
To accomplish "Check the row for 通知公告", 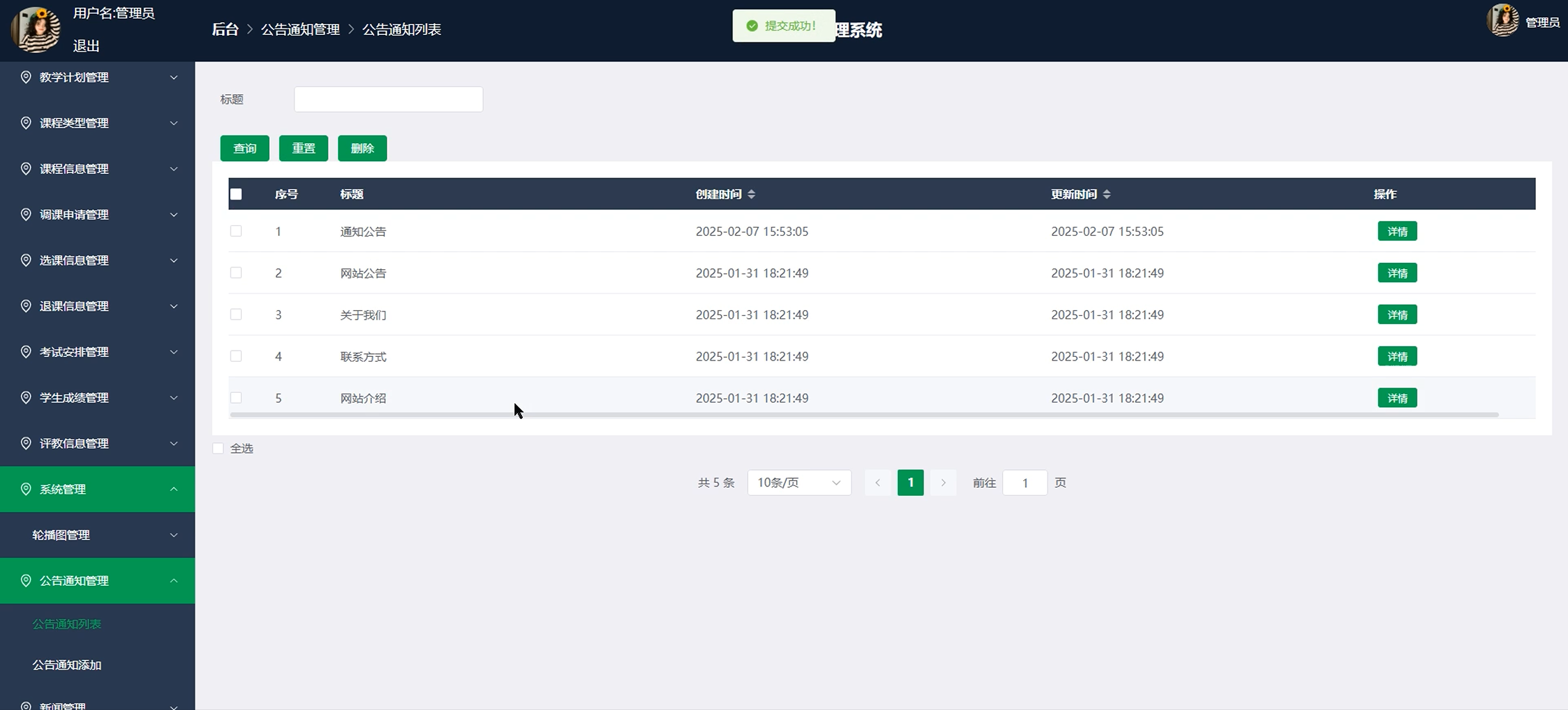I will click(x=236, y=232).
